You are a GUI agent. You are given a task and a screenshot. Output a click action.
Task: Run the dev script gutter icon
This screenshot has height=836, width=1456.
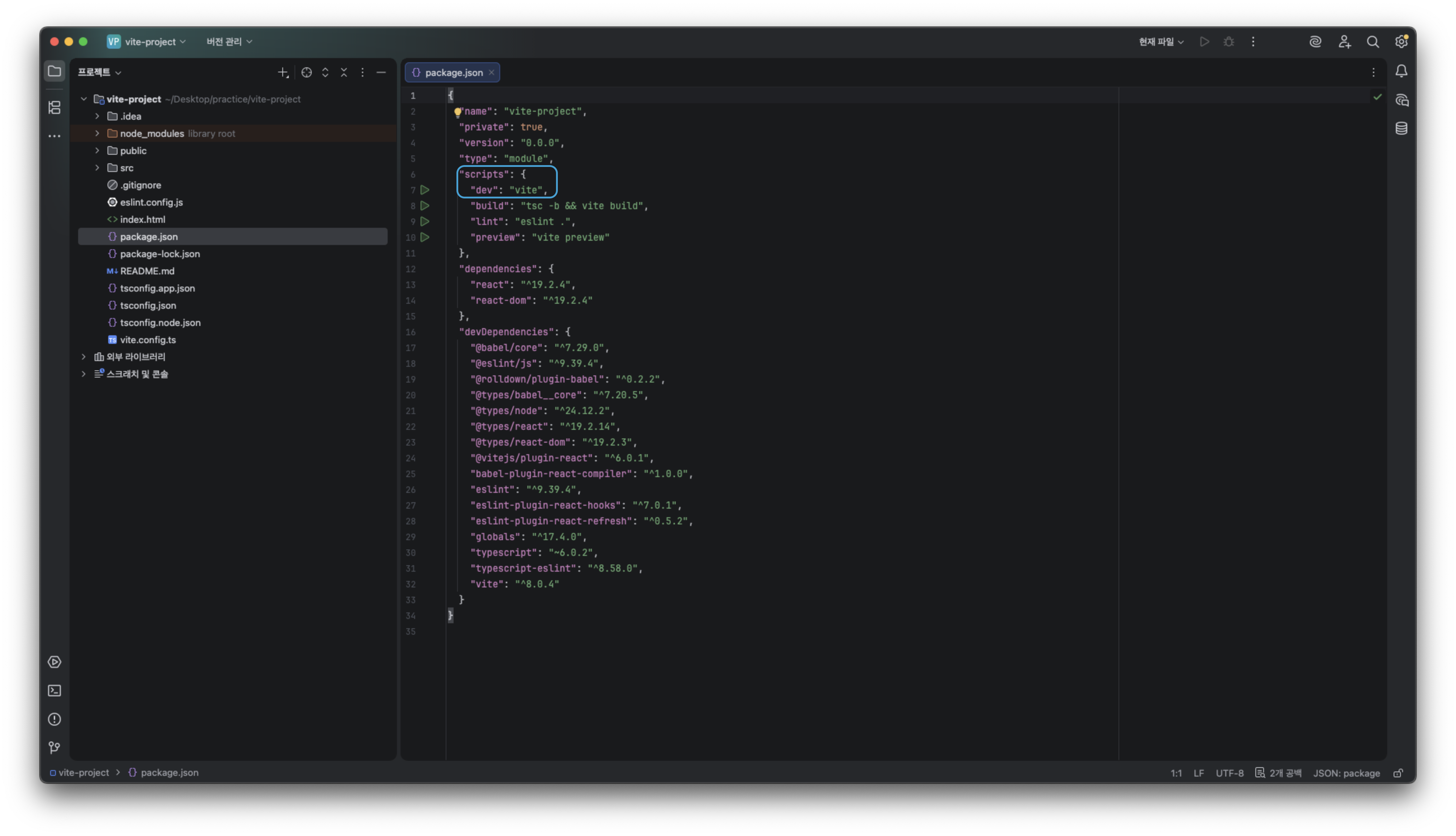click(425, 189)
